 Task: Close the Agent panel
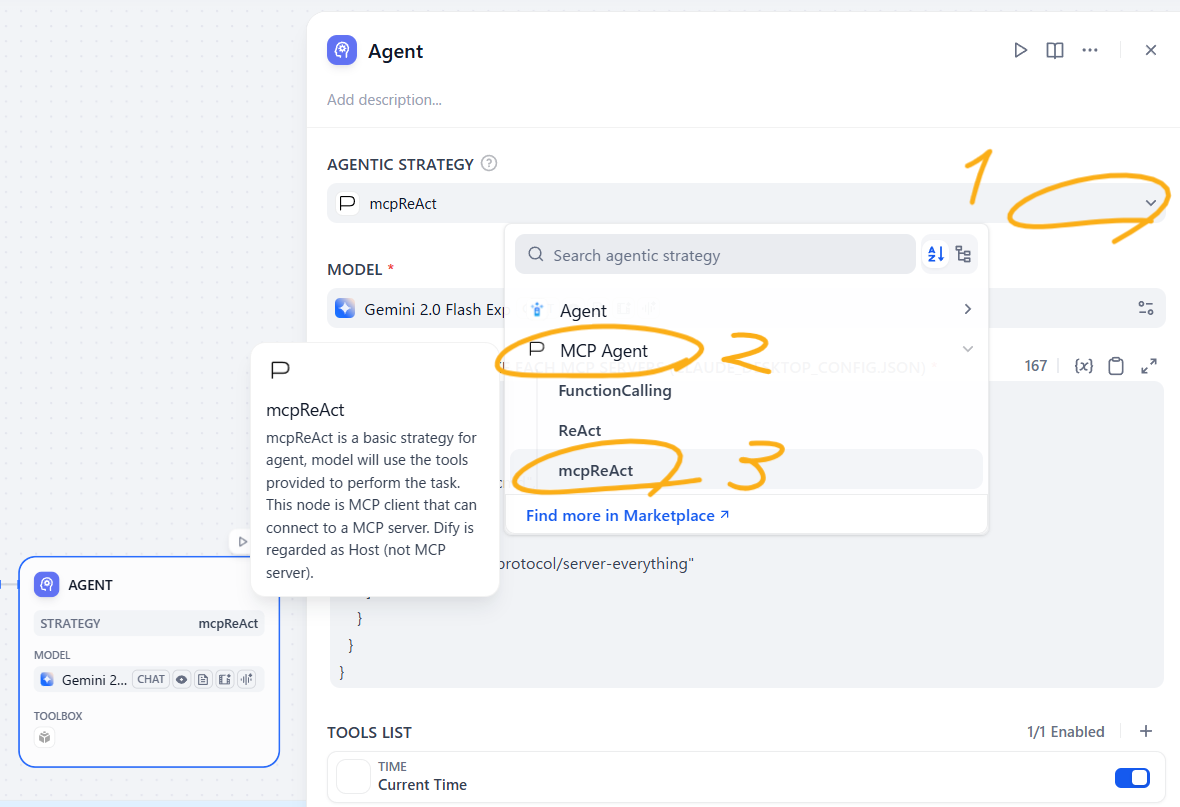(1151, 50)
